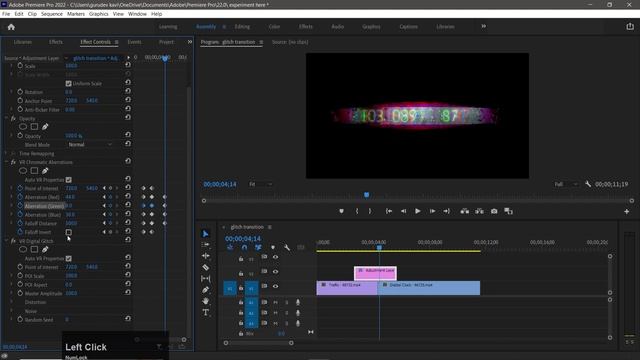Viewport: 640px width, 360px height.
Task: Toggle V3 track output eye
Action: click(276, 257)
